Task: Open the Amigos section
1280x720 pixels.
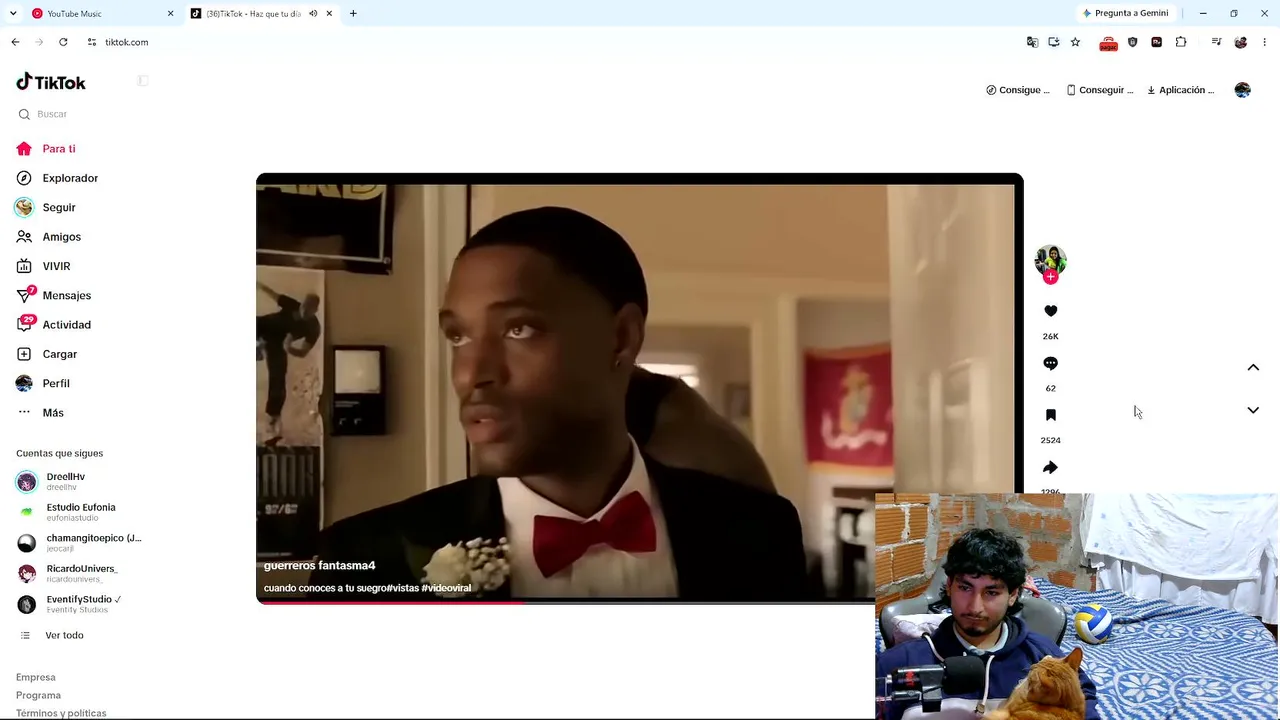Action: point(61,237)
